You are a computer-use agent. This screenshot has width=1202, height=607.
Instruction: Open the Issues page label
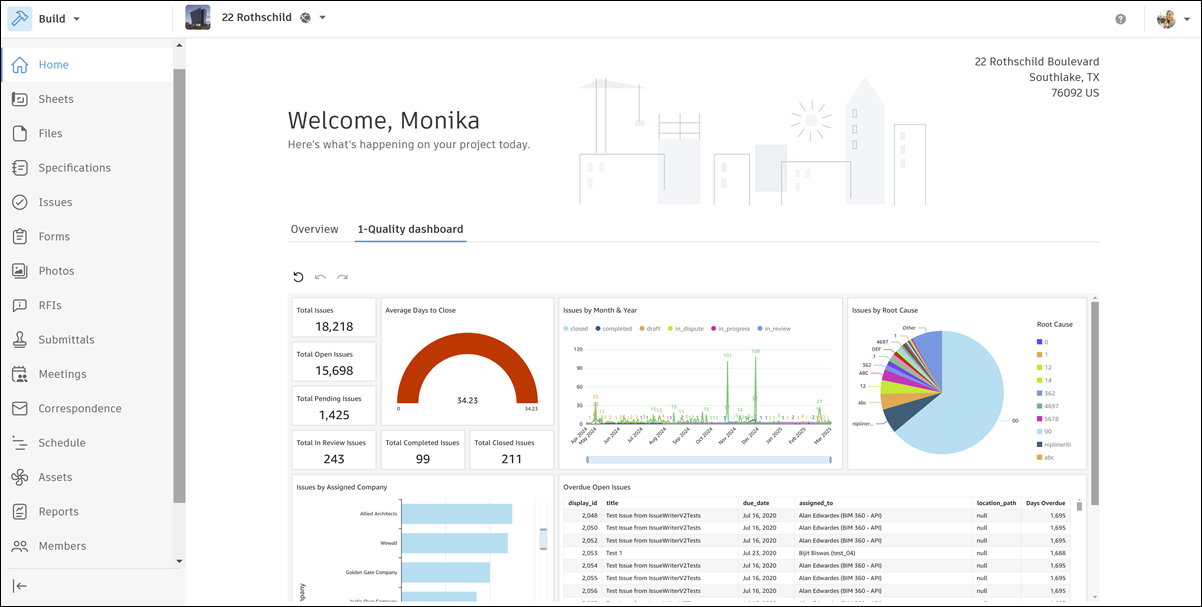tap(55, 202)
